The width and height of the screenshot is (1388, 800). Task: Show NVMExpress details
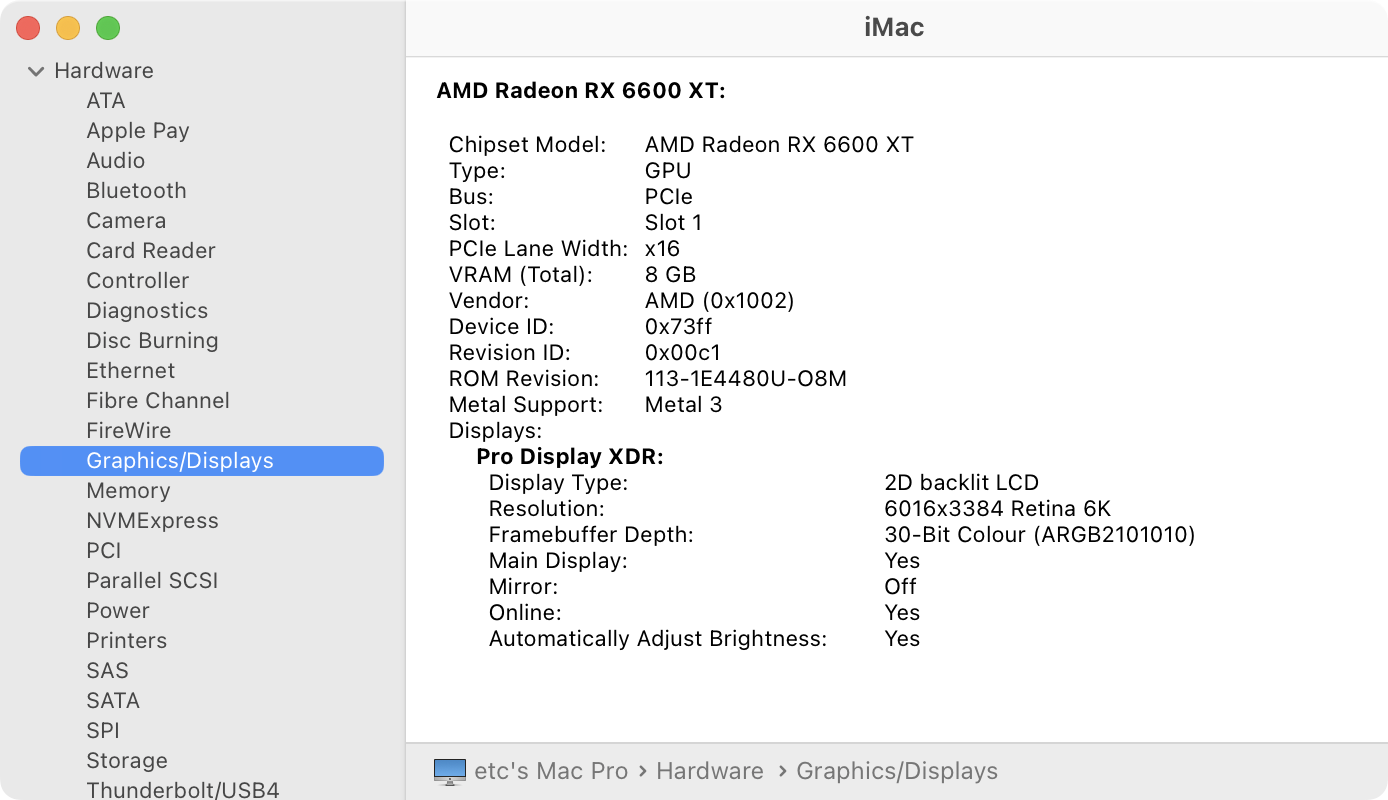click(x=152, y=521)
